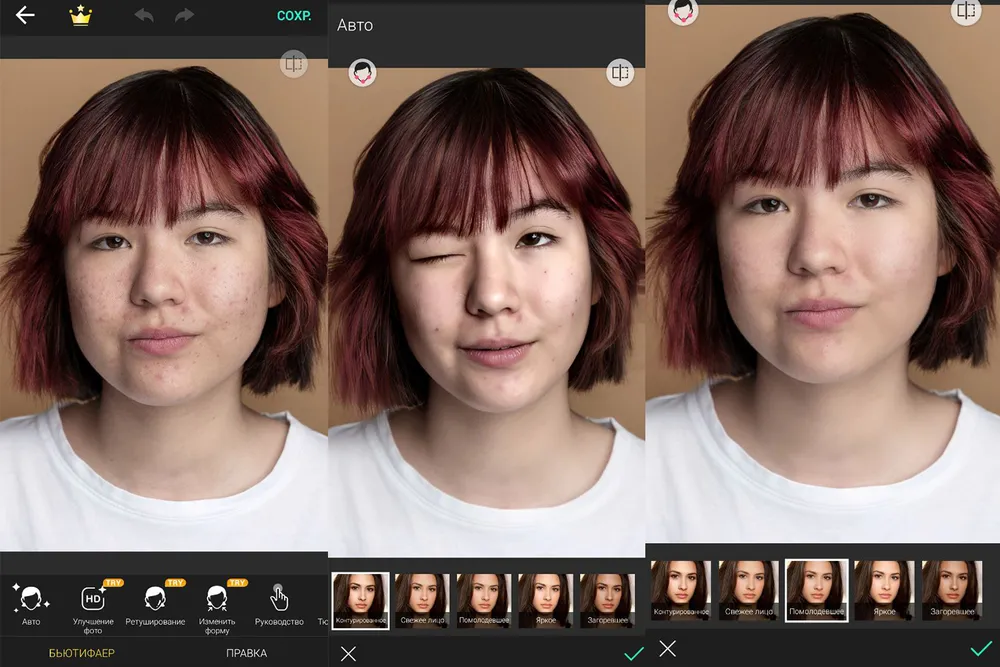1000x667 pixels.
Task: Select Помолодевшее preset in right screen
Action: 816,590
